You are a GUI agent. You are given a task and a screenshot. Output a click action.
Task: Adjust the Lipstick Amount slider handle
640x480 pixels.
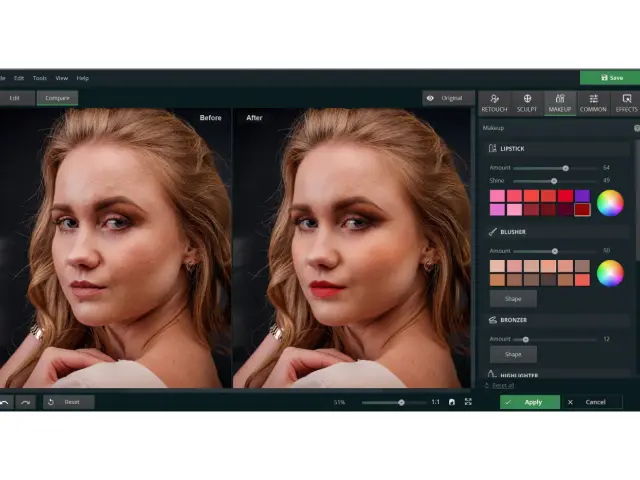(565, 168)
